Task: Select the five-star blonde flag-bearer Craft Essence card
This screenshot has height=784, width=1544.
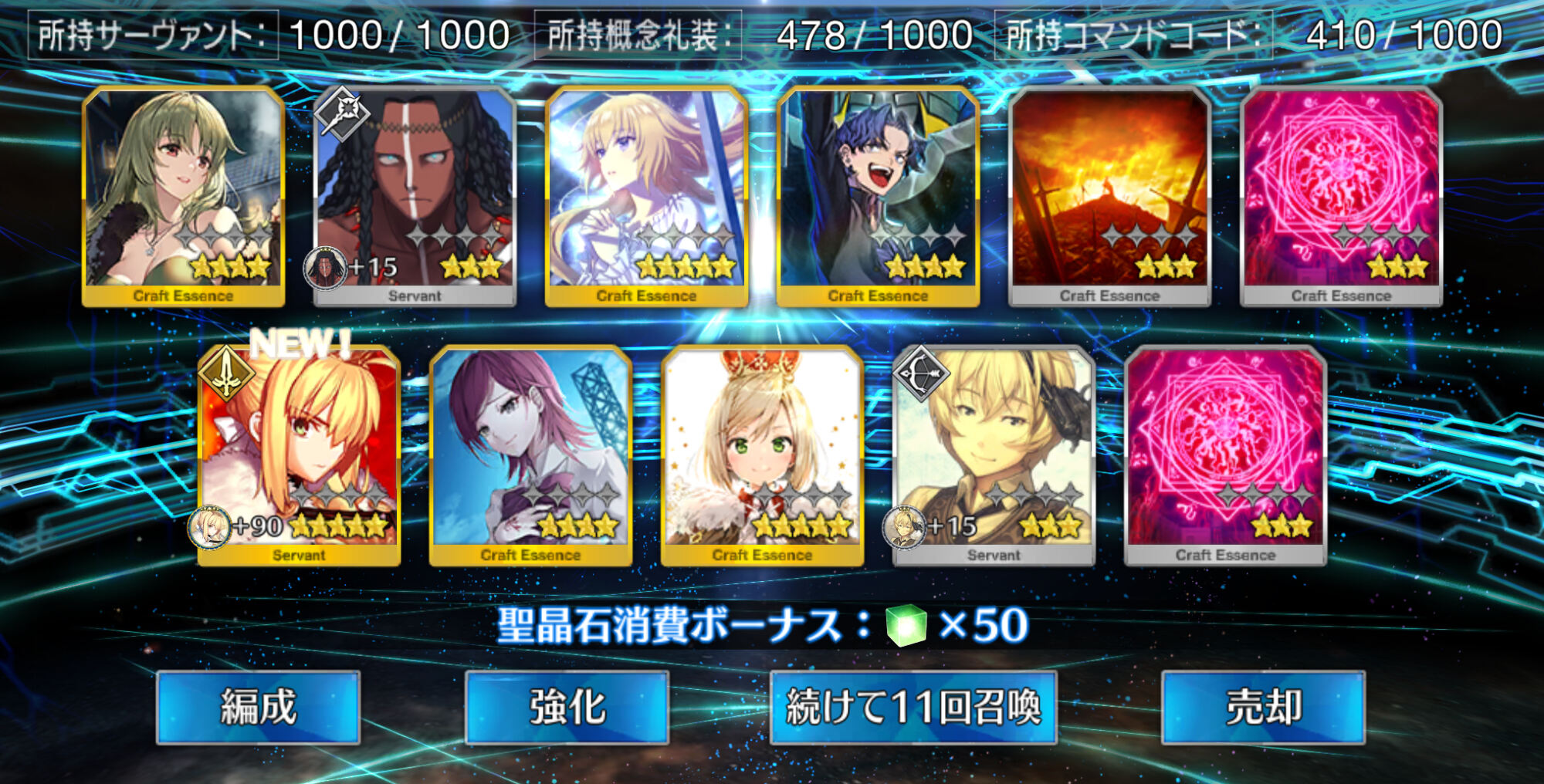Action: click(x=647, y=197)
